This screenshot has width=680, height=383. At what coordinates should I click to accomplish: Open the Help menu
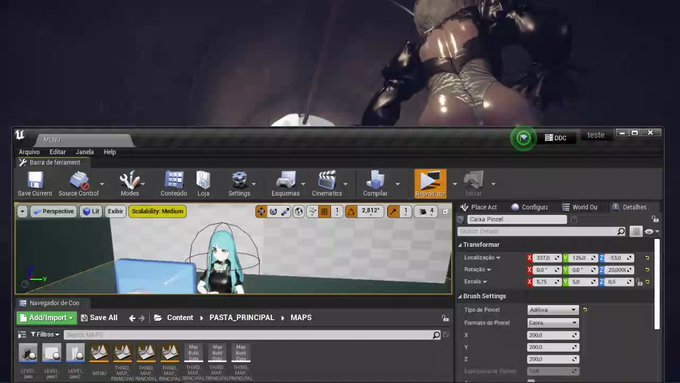coord(110,152)
